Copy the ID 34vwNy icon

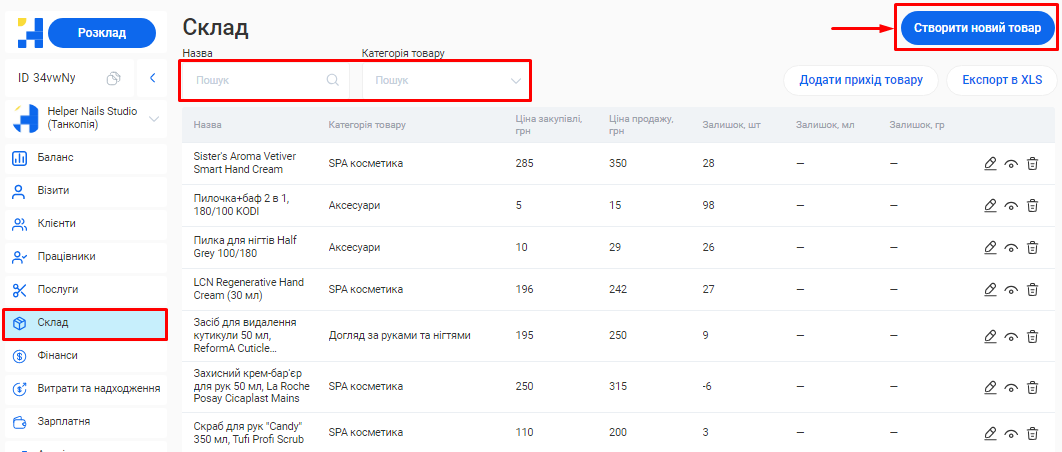[114, 78]
